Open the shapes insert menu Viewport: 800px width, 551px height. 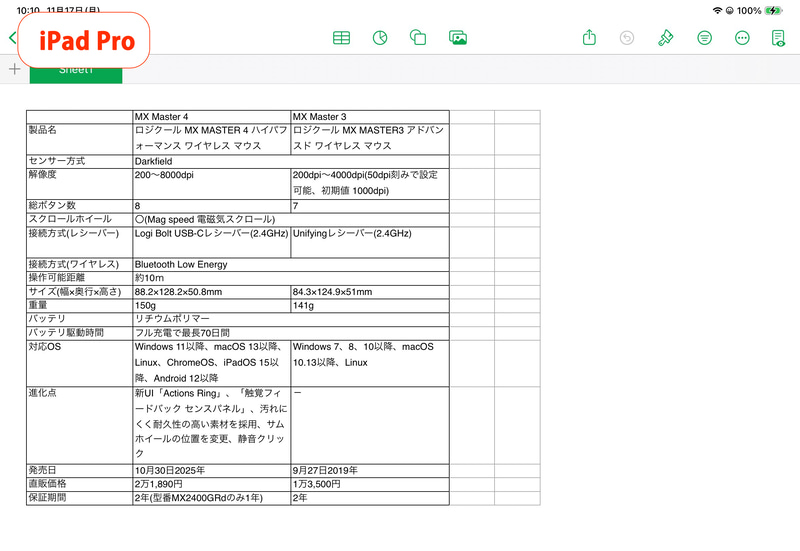(418, 38)
